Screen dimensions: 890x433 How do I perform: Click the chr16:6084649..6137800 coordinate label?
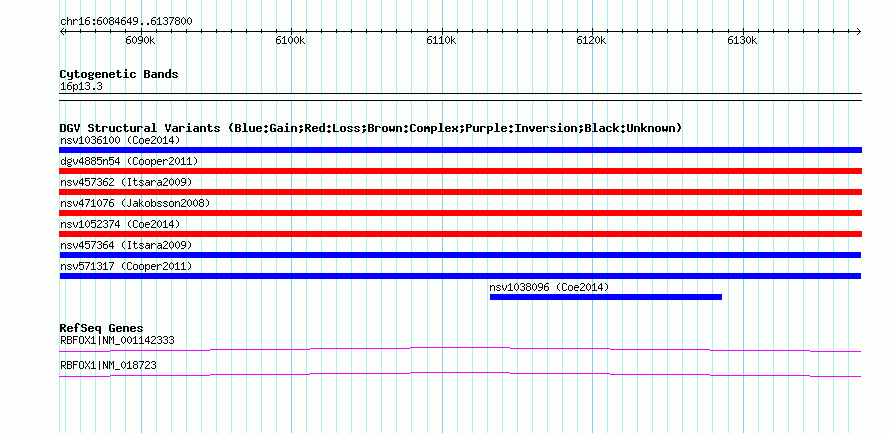126,22
